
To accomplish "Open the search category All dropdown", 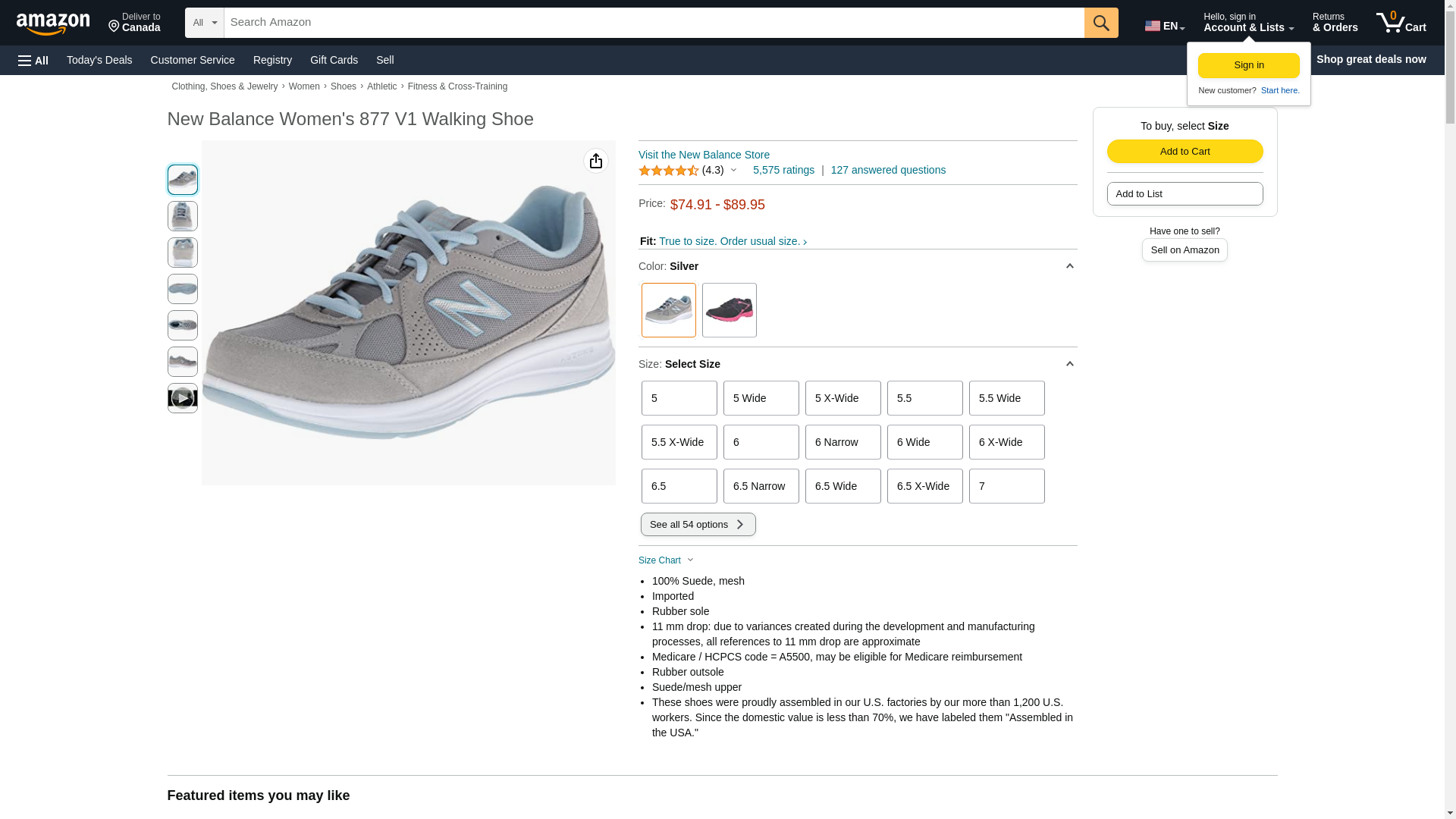I will tap(204, 23).
